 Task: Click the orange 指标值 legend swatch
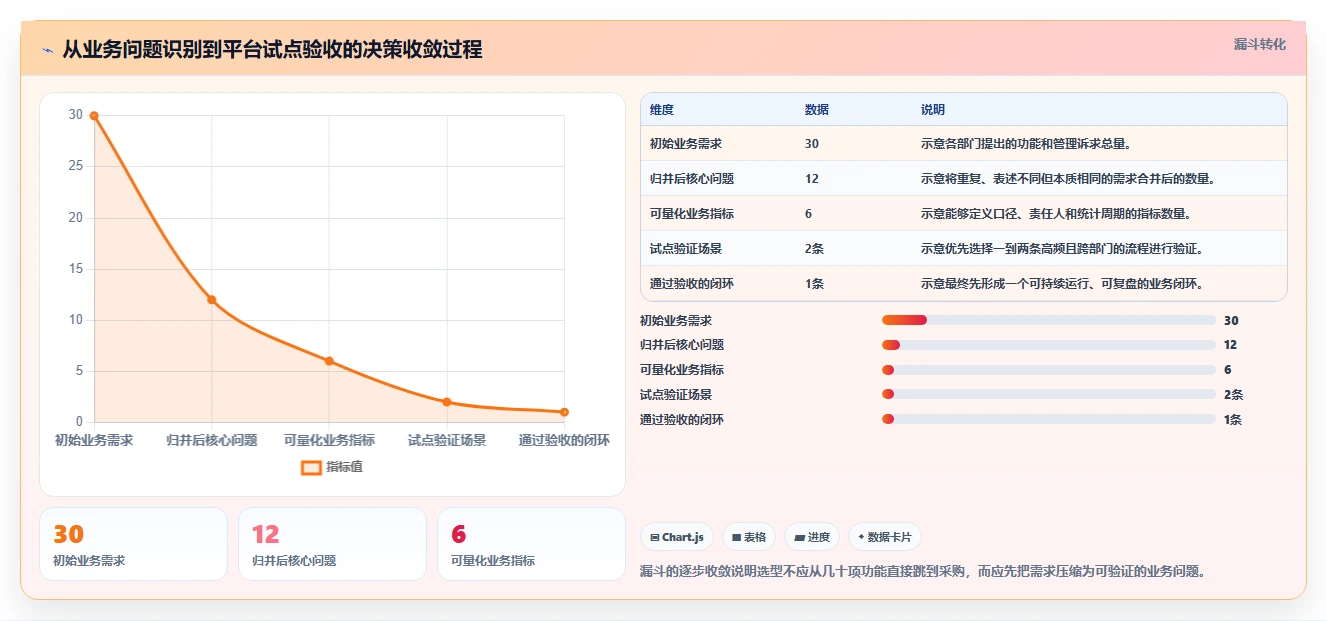pyautogui.click(x=311, y=467)
